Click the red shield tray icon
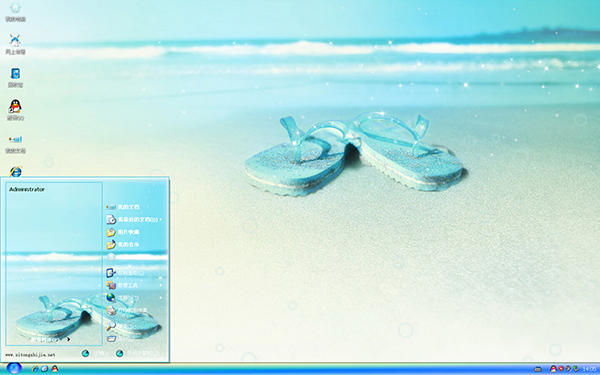This screenshot has height=375, width=600. click(x=561, y=369)
